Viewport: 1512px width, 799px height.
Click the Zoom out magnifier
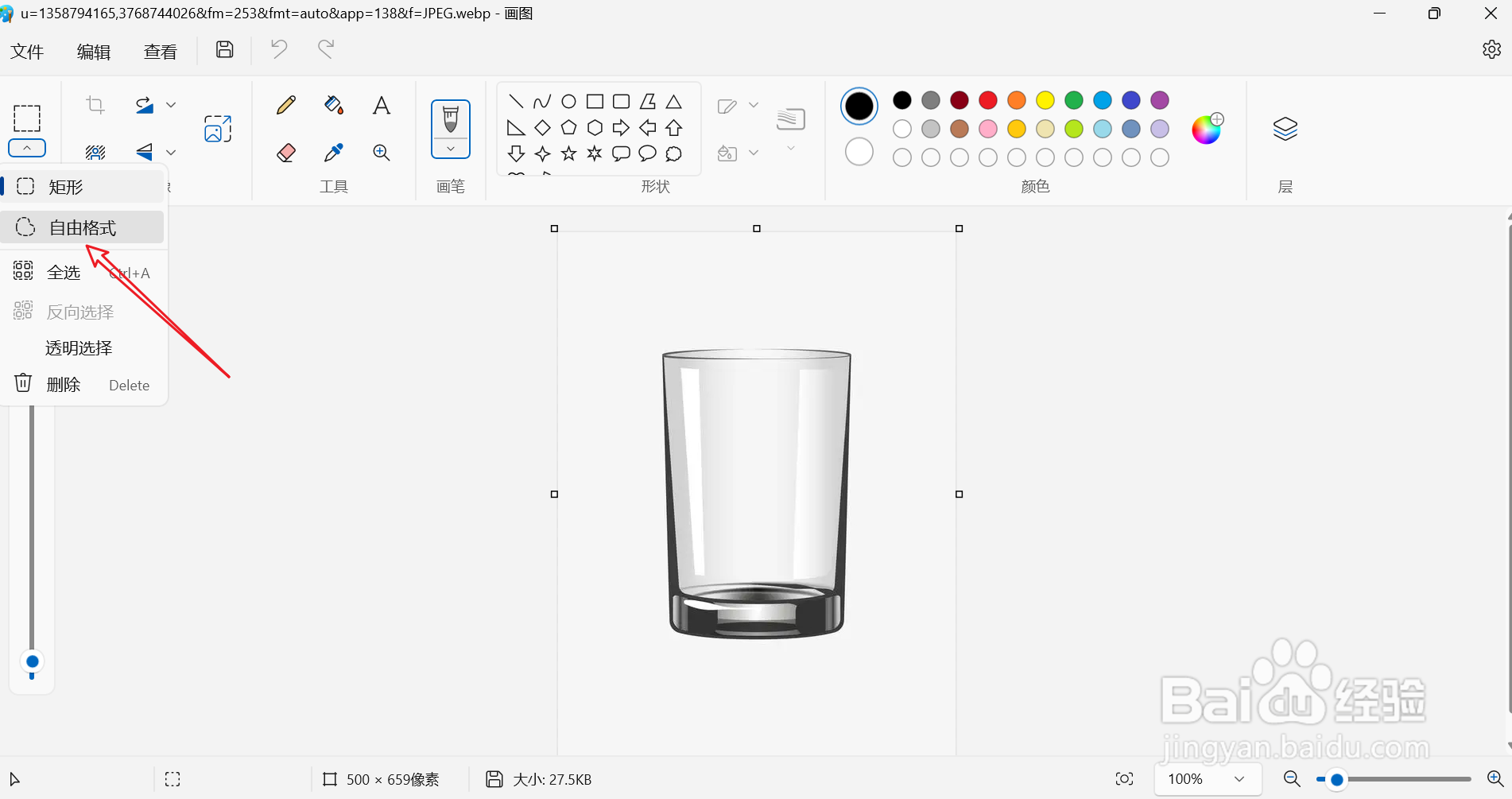click(x=1293, y=779)
